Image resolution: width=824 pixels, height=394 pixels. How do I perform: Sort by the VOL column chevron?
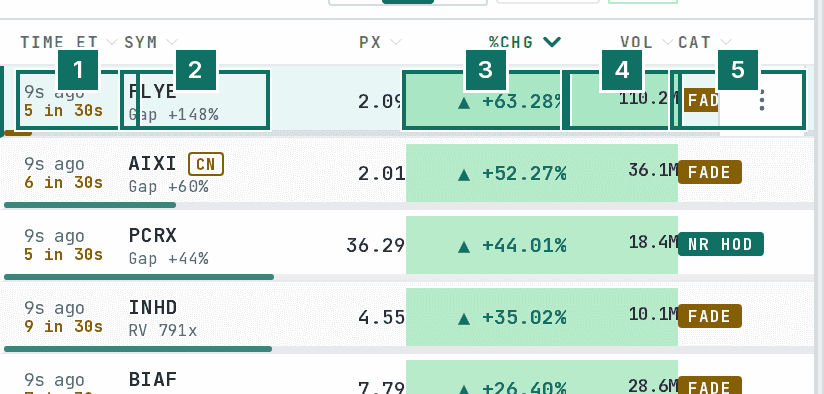click(667, 42)
